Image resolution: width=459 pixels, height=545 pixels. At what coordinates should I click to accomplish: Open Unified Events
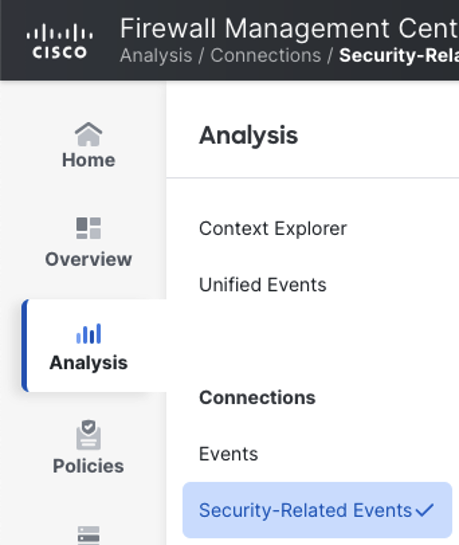pos(263,285)
